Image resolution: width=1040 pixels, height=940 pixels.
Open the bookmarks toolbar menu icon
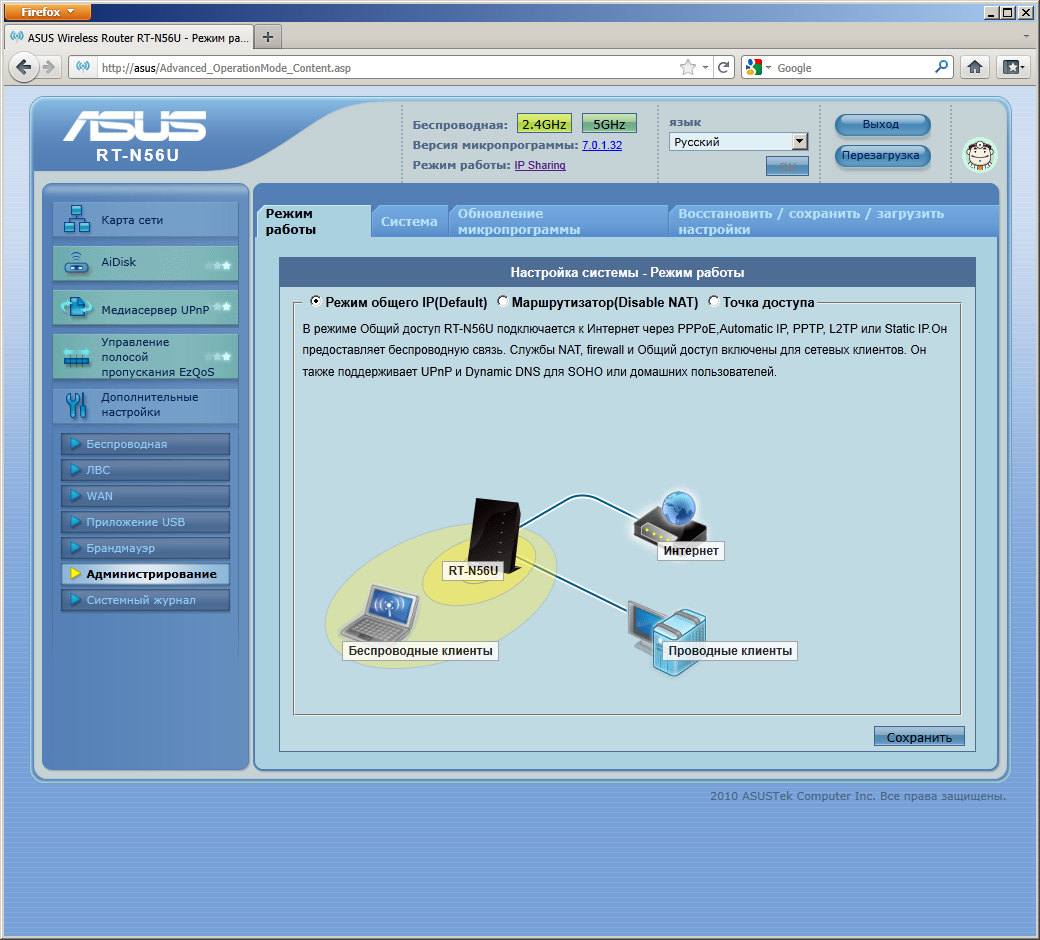click(x=1013, y=67)
